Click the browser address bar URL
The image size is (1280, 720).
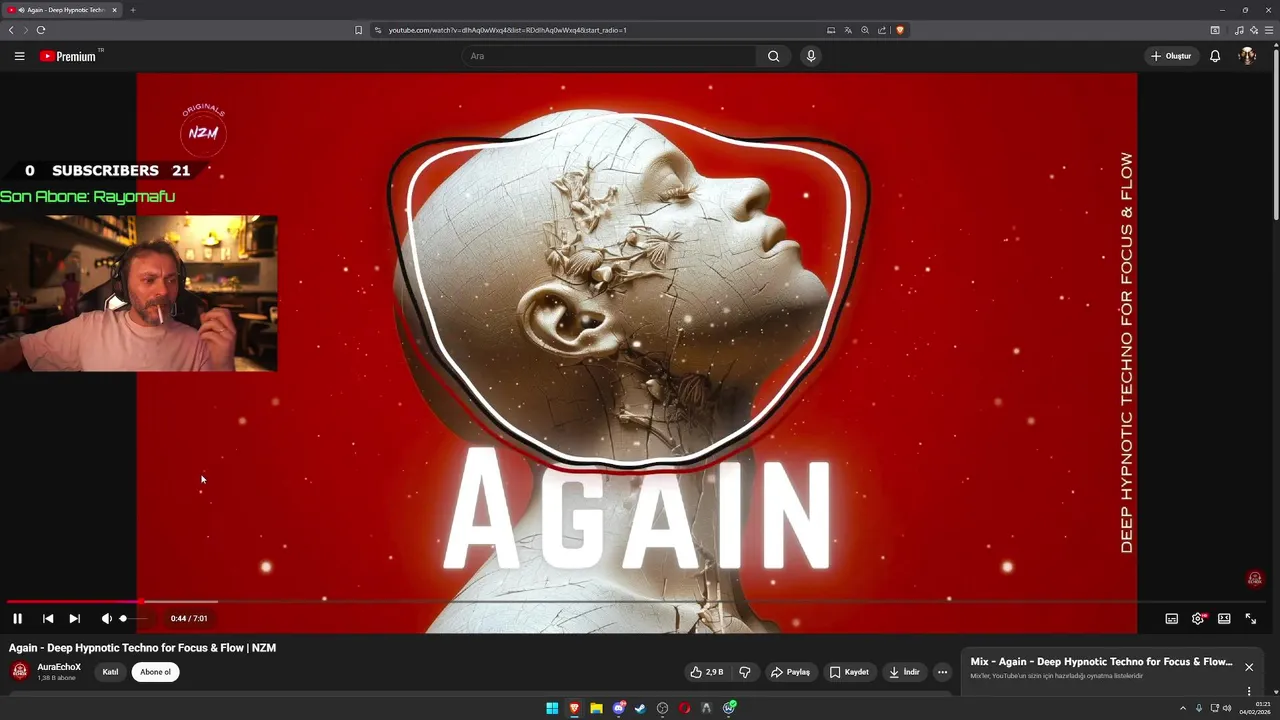[507, 30]
